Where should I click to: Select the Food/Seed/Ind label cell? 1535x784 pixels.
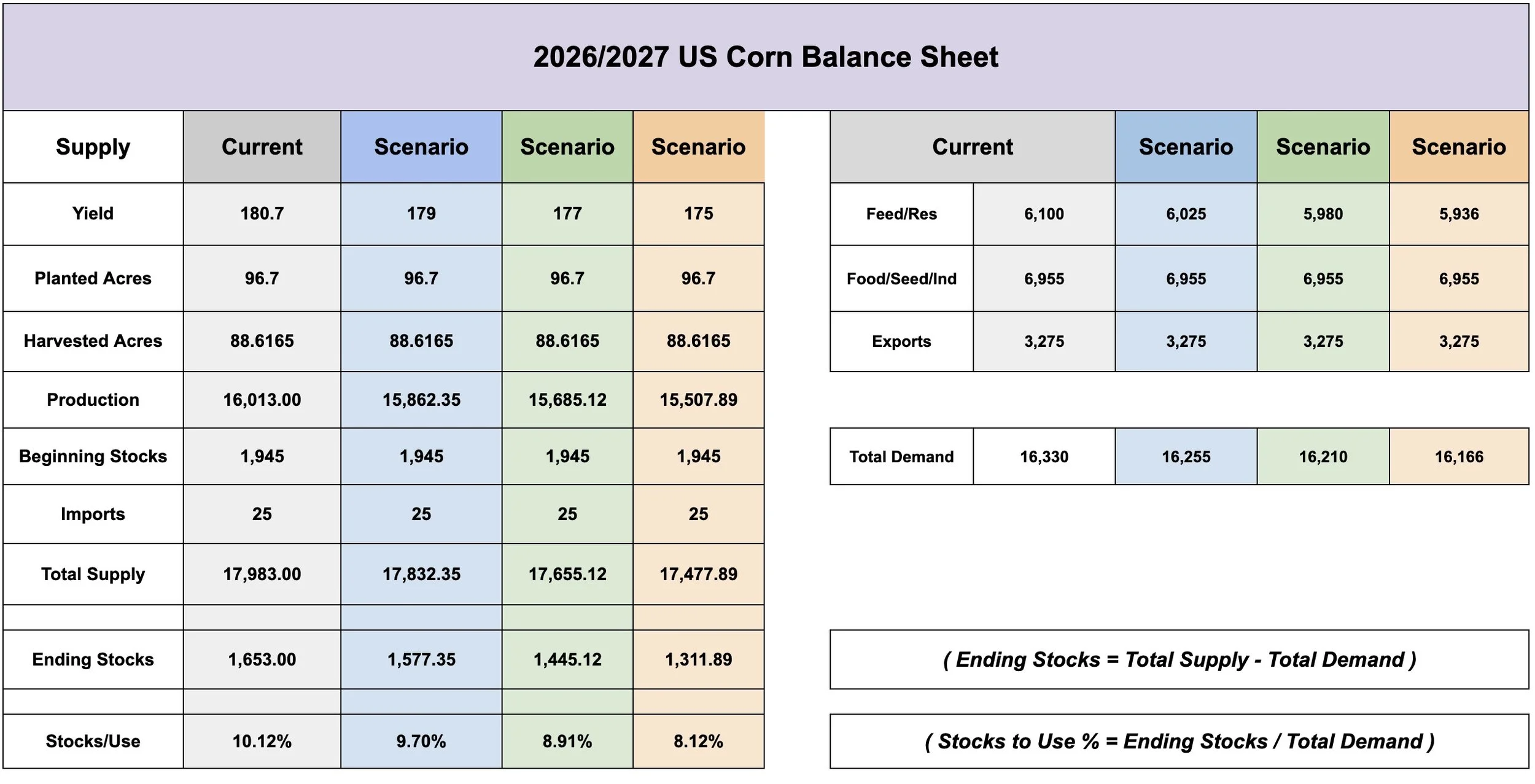click(x=901, y=279)
